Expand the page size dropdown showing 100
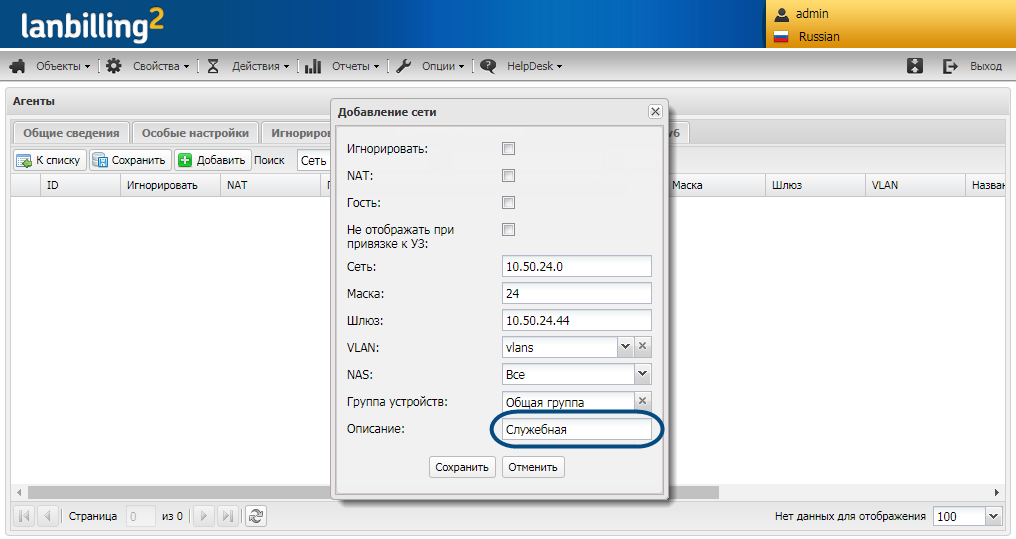Image resolution: width=1016 pixels, height=539 pixels. (x=993, y=516)
